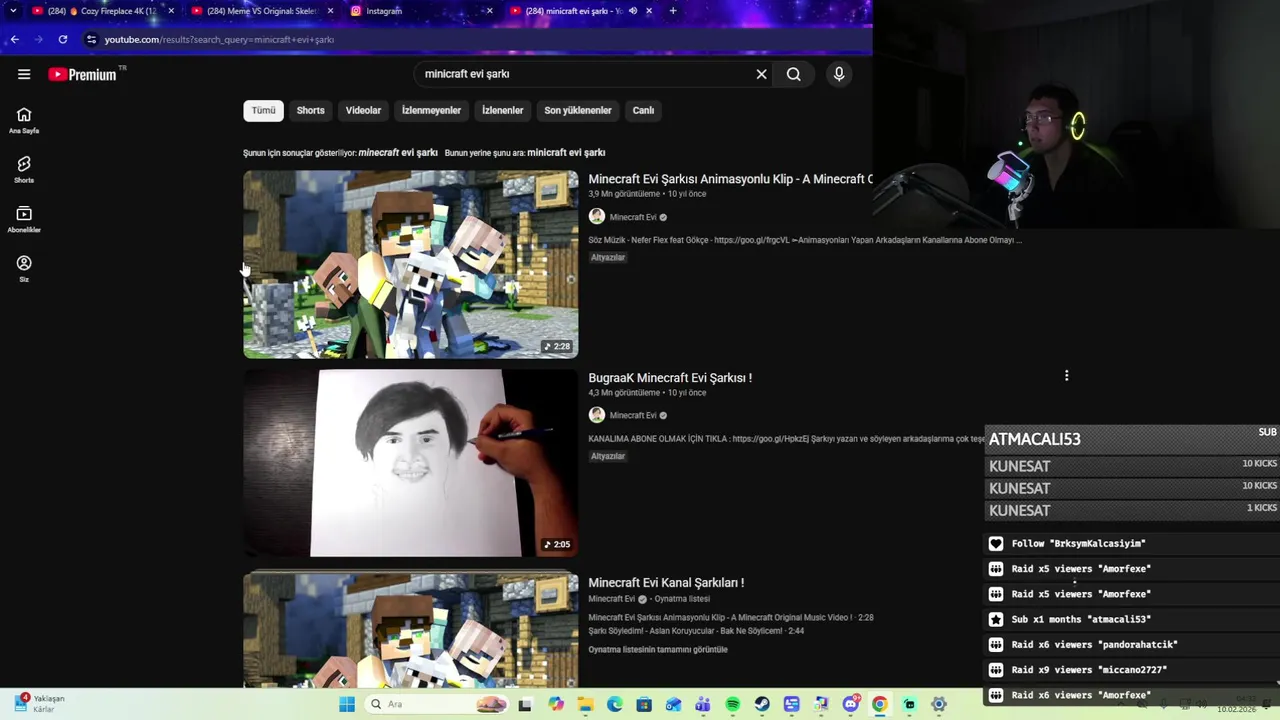Open File Explorer on taskbar
Viewport: 1280px width, 720px height.
click(585, 704)
